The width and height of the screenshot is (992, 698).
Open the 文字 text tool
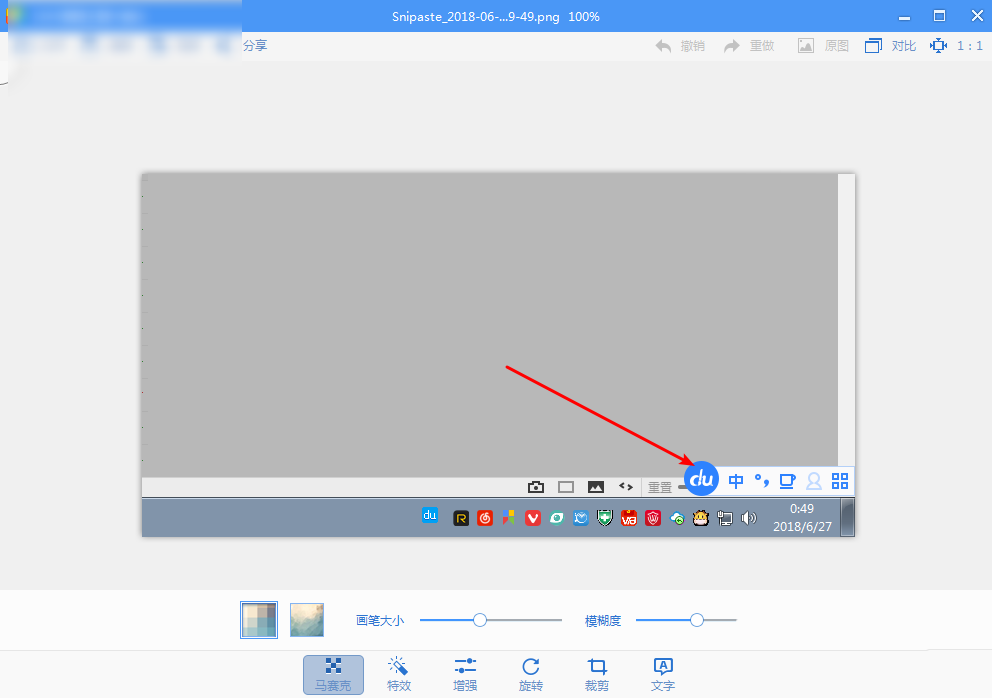[662, 674]
